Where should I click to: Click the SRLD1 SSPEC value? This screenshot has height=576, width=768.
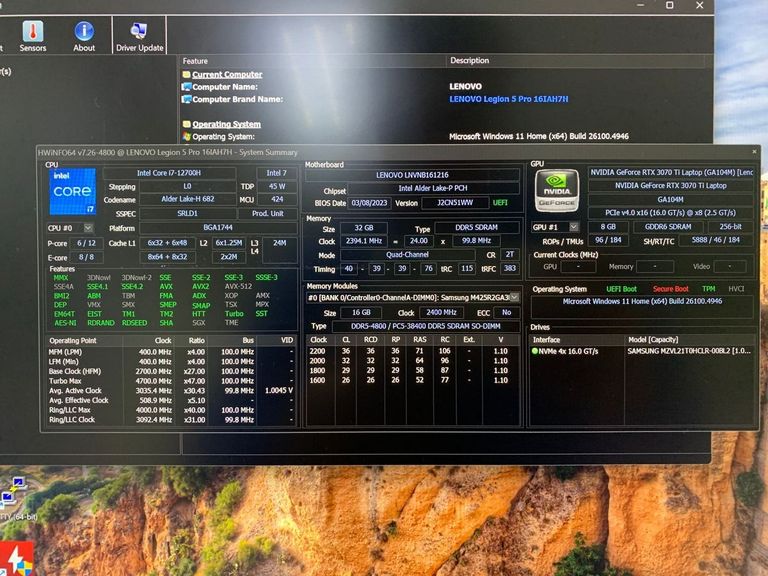click(187, 214)
